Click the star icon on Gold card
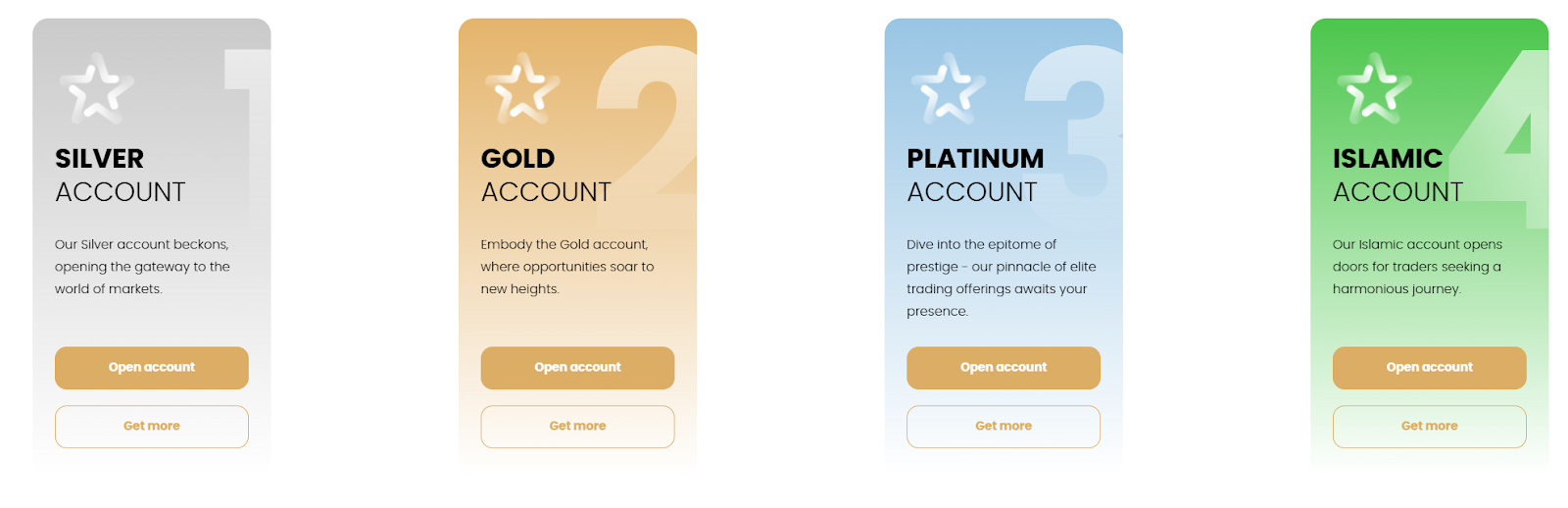The width and height of the screenshot is (1568, 508). (522, 88)
